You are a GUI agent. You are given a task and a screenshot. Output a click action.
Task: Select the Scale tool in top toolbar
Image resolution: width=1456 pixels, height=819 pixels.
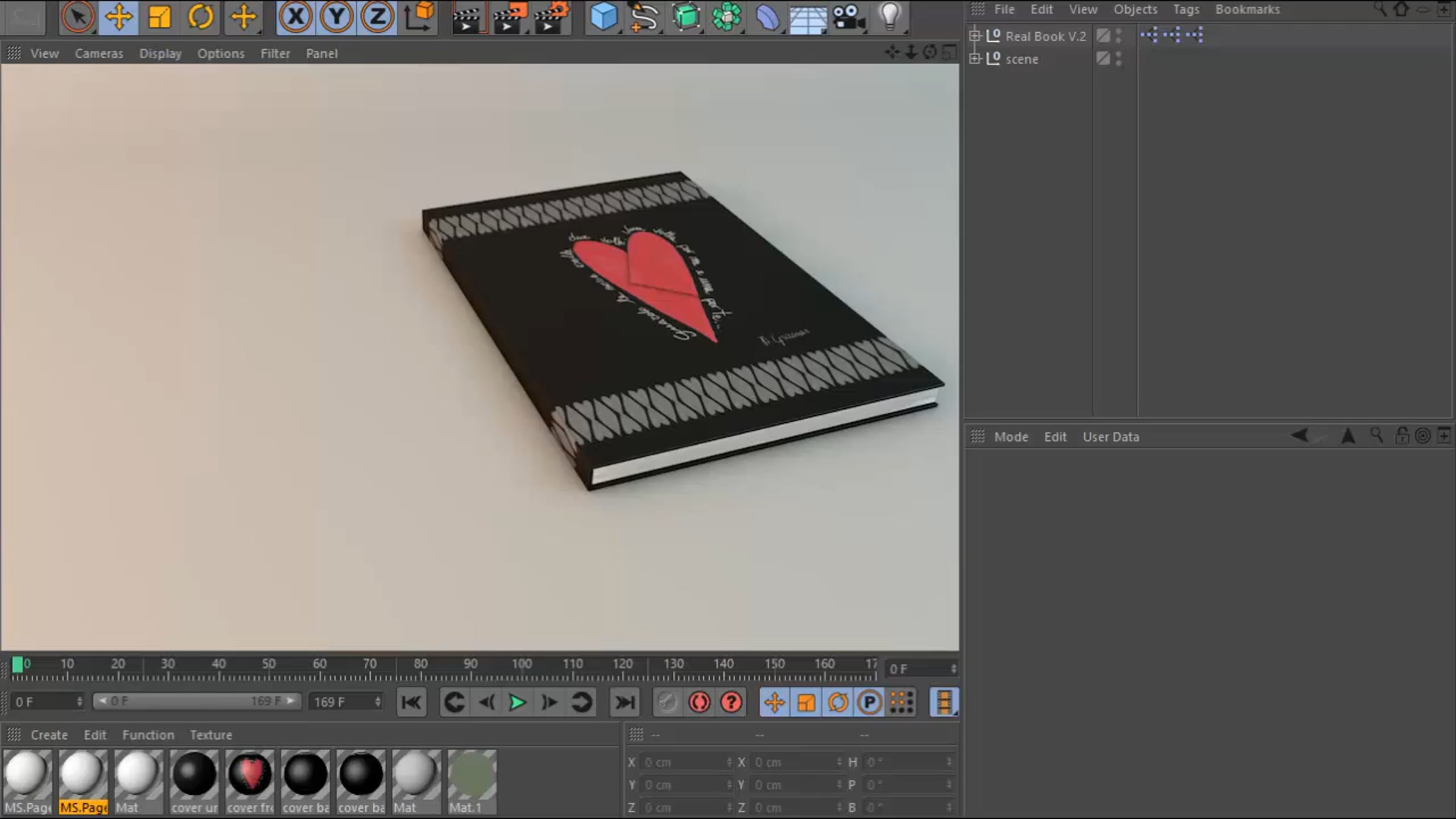pos(159,17)
